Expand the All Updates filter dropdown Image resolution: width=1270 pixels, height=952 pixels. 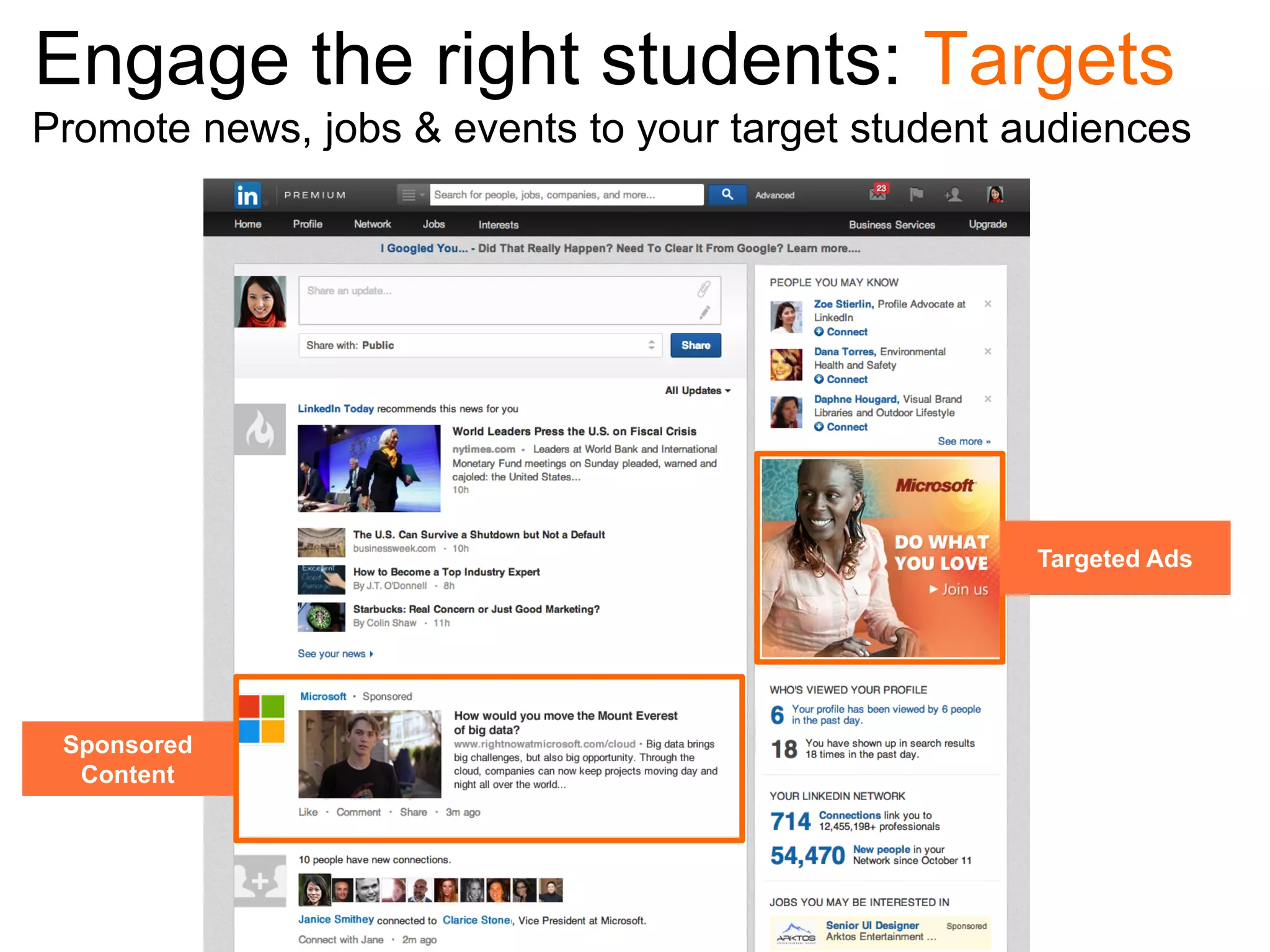click(x=698, y=390)
